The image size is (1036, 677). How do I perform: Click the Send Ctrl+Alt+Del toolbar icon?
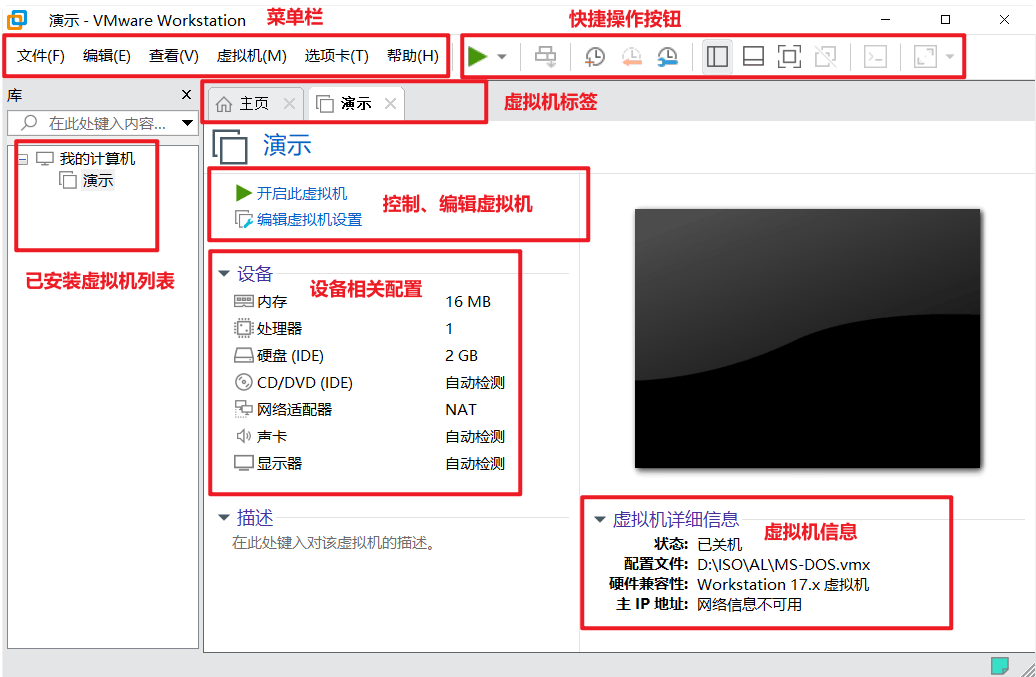(545, 56)
